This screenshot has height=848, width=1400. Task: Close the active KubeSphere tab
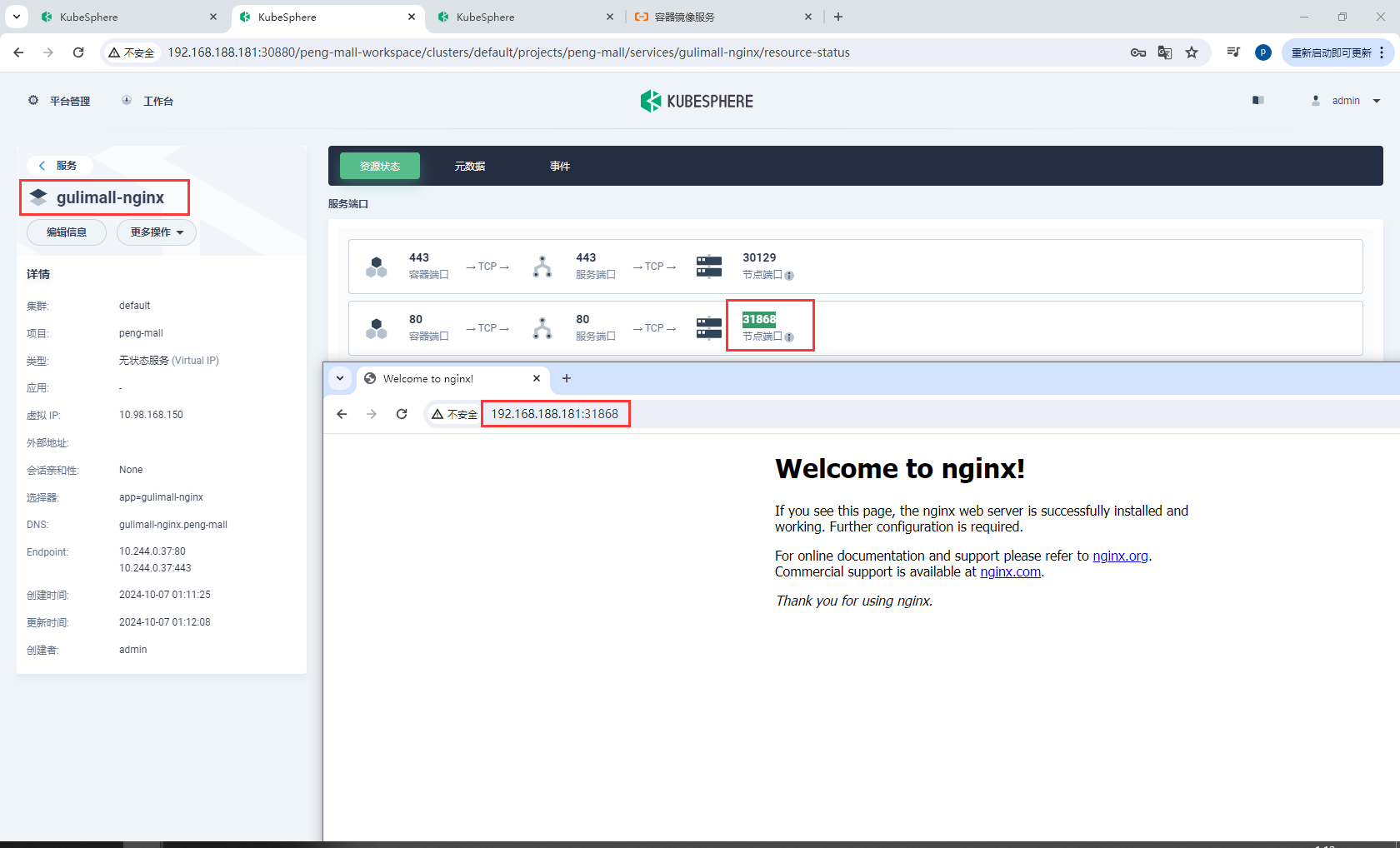pos(412,17)
